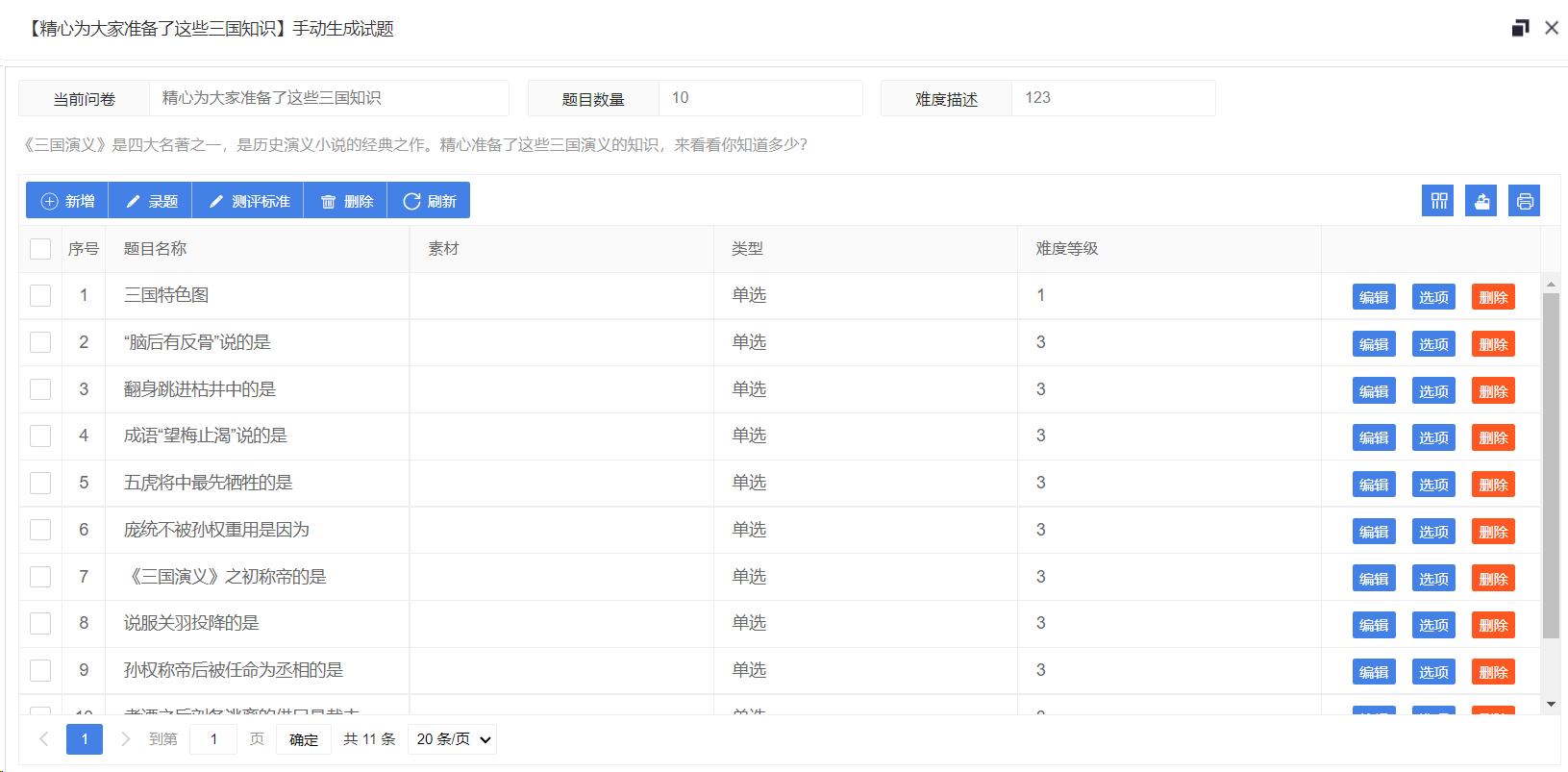Viewport: 1568px width, 772px height.
Task: Click the 当前问卷 input field
Action: coord(329,98)
